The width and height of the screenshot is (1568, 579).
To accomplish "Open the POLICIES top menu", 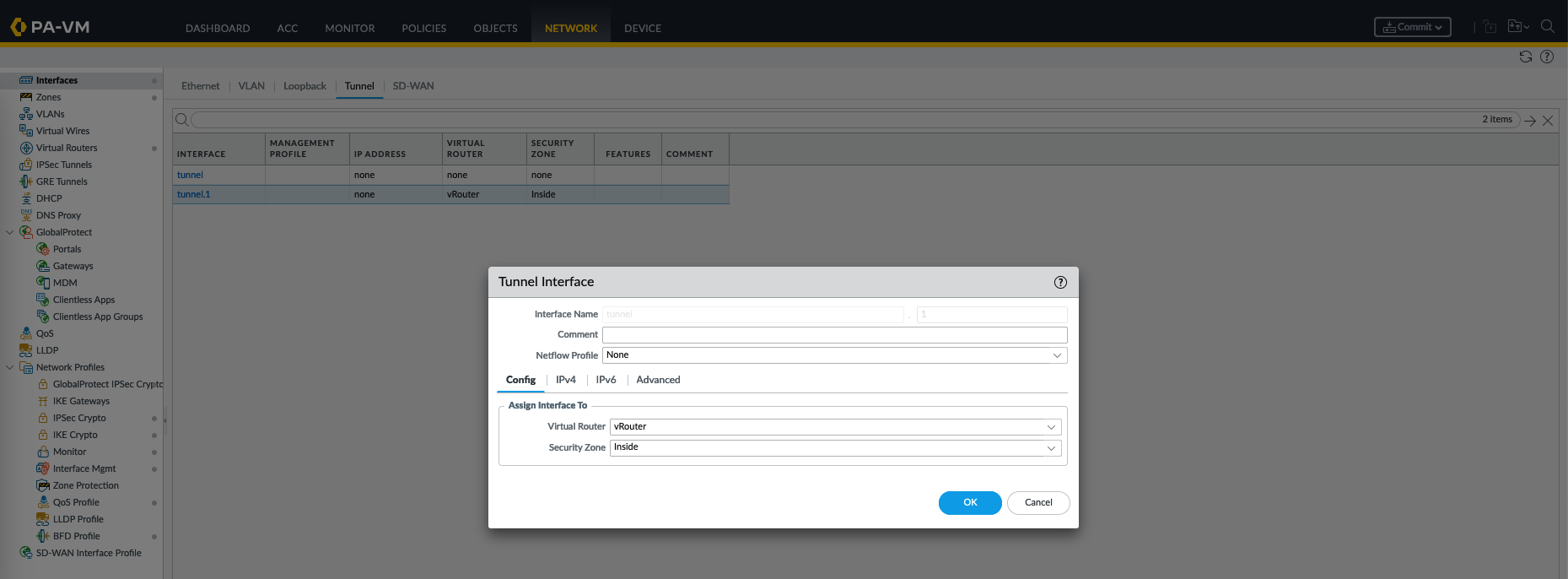I will pyautogui.click(x=423, y=28).
